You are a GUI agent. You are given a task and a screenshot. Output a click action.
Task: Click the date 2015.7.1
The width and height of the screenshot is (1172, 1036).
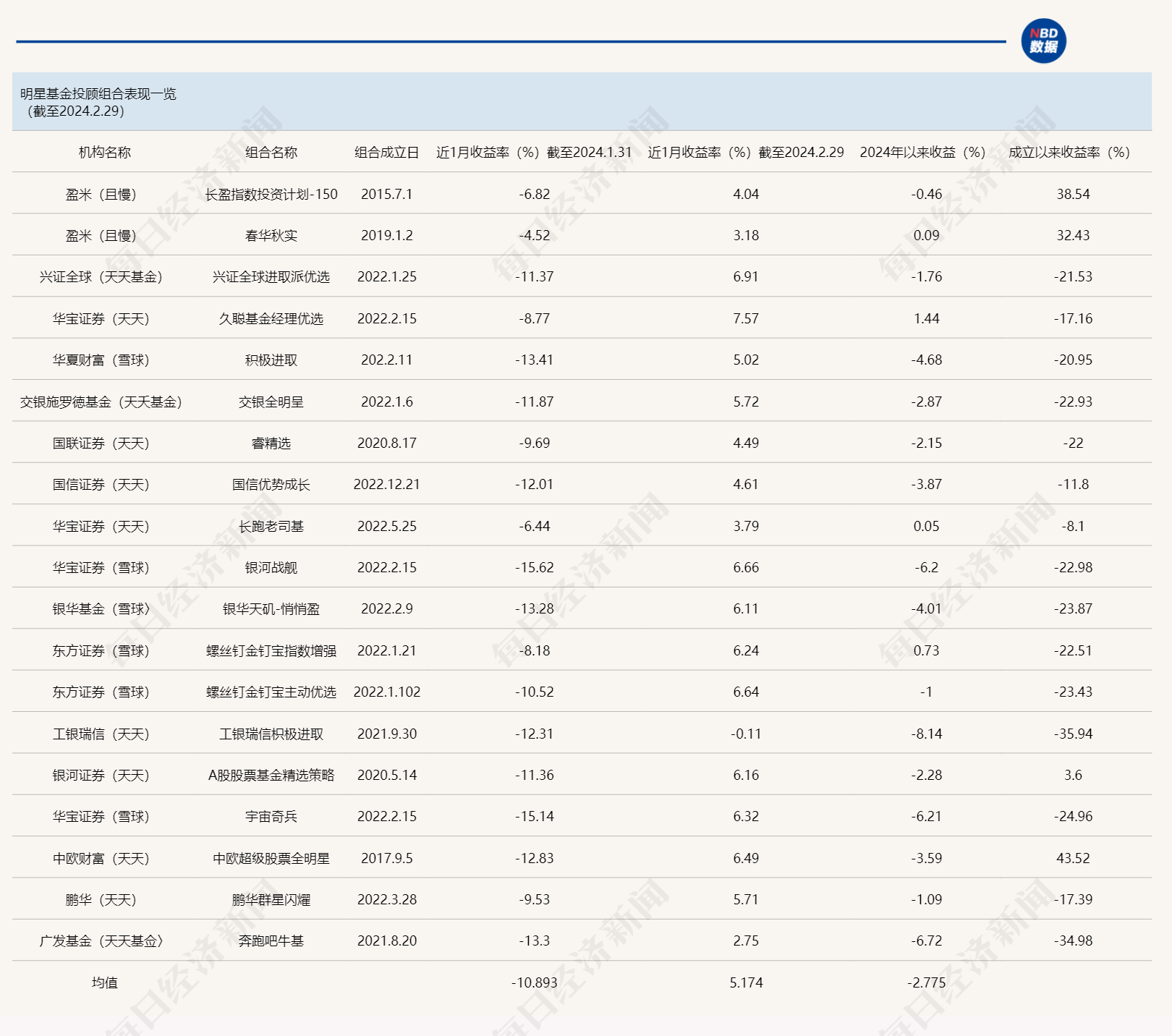click(387, 194)
